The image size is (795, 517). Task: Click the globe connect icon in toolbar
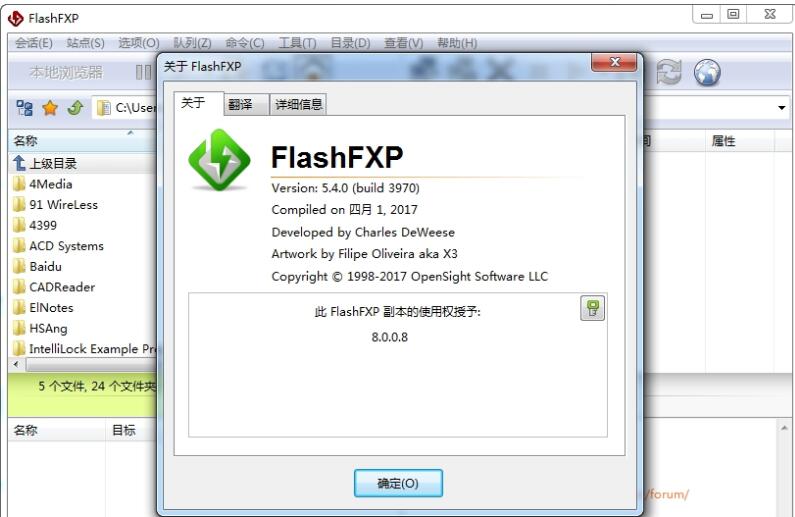pyautogui.click(x=707, y=72)
